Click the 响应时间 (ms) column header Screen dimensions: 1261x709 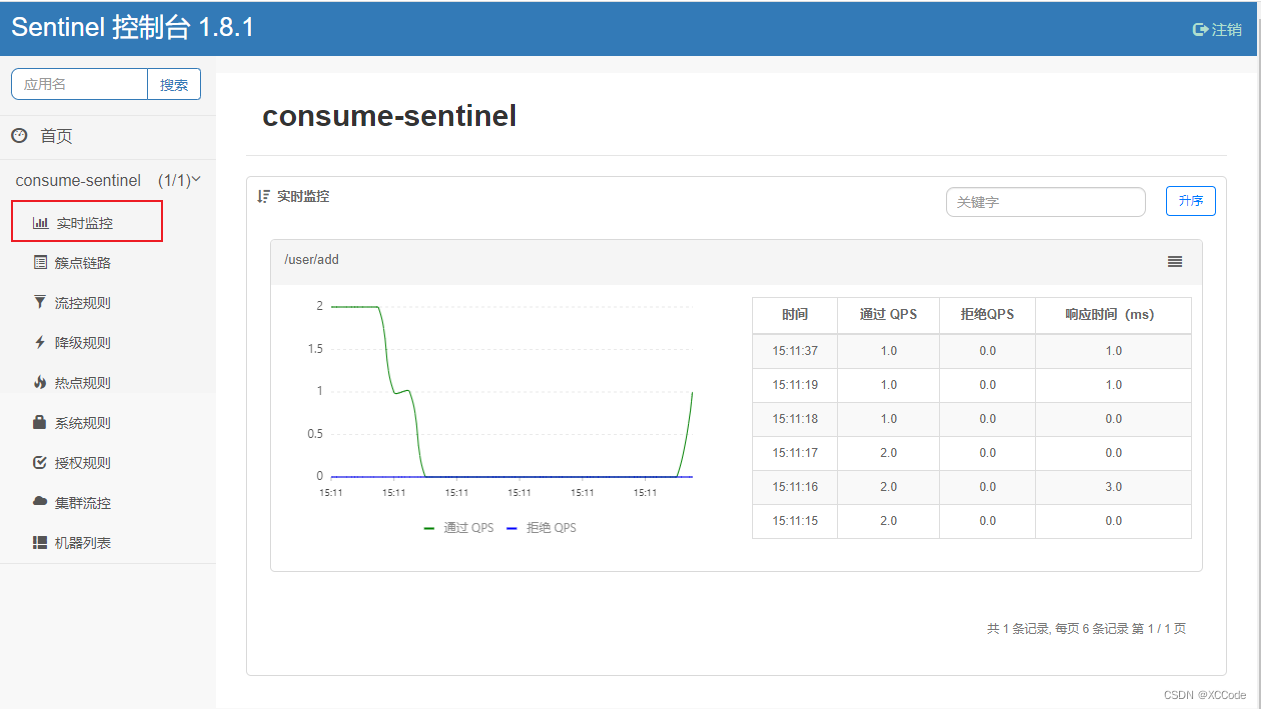pyautogui.click(x=1113, y=314)
